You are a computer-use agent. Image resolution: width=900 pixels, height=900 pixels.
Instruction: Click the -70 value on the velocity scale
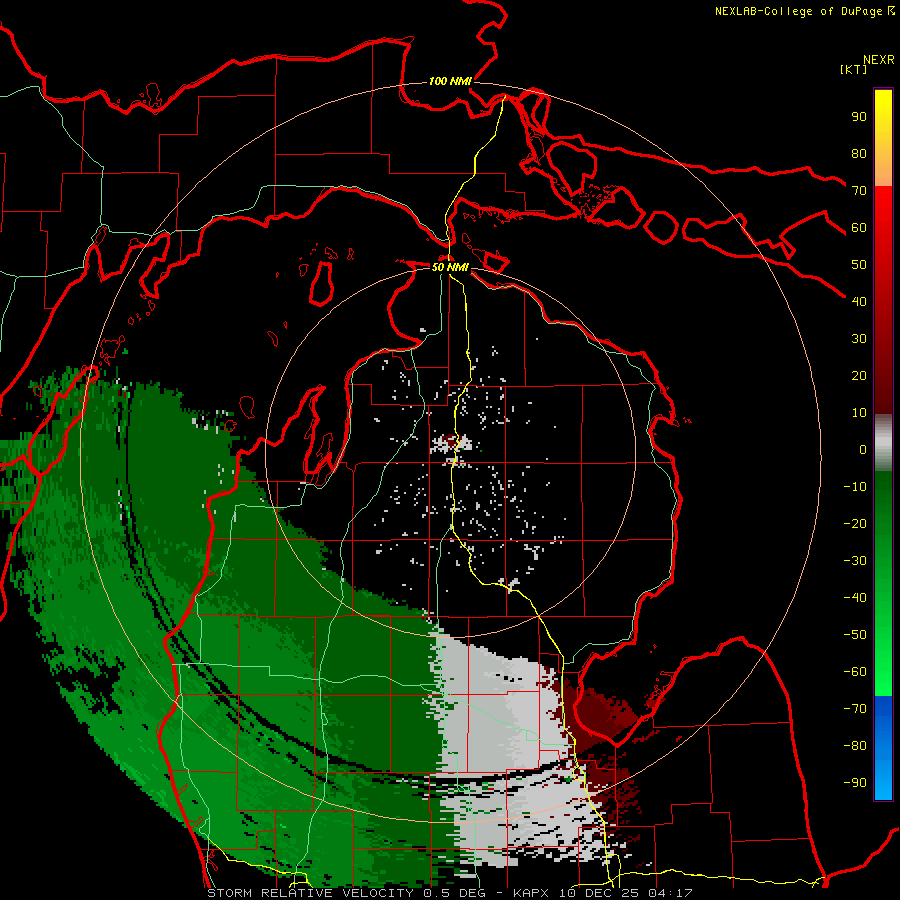point(855,709)
